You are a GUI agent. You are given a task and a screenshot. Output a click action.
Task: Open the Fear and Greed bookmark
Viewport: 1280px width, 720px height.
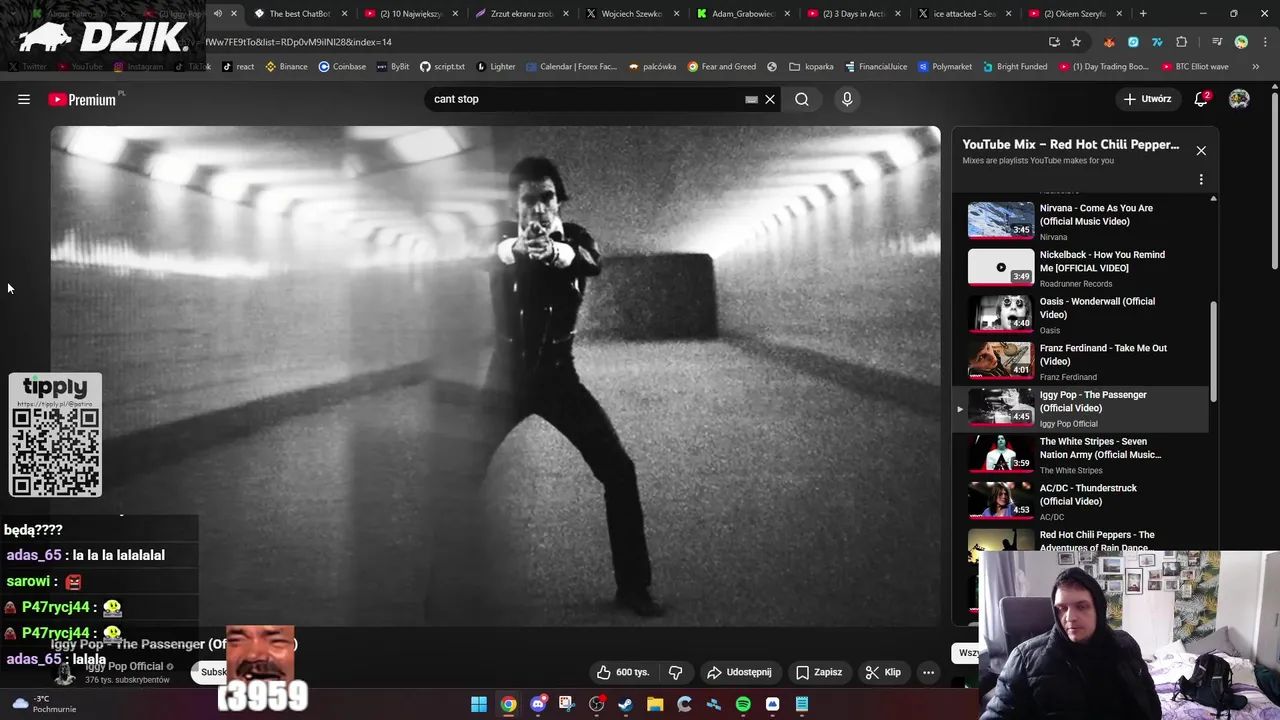(722, 67)
